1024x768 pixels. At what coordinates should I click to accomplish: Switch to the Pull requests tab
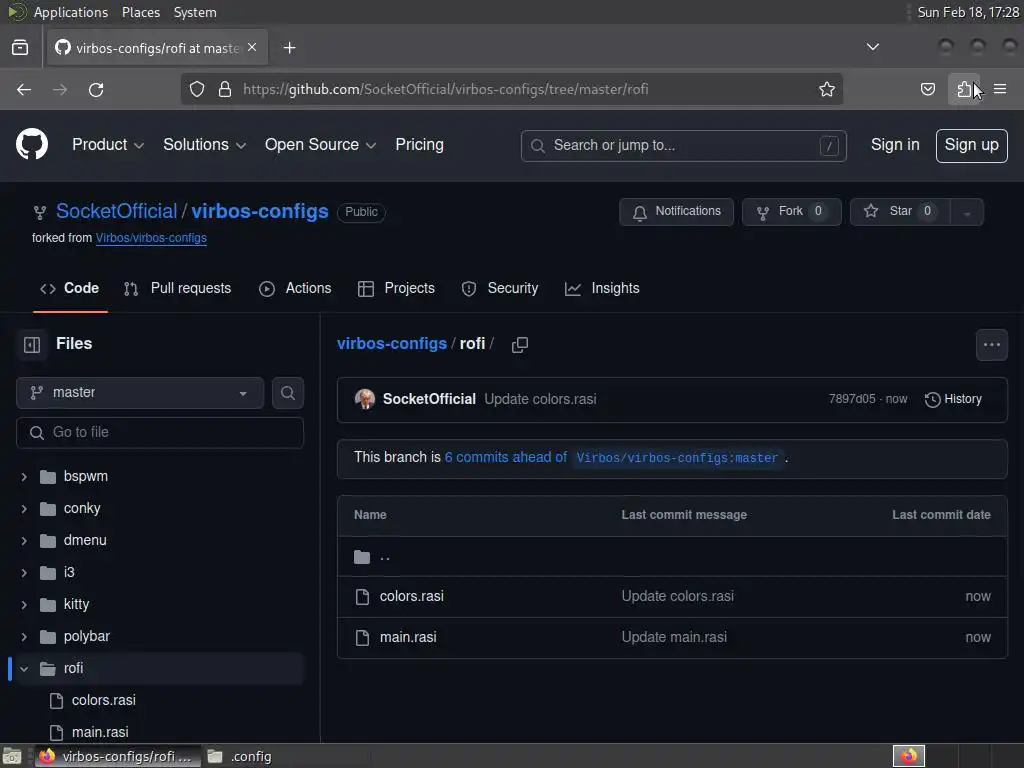click(x=177, y=289)
